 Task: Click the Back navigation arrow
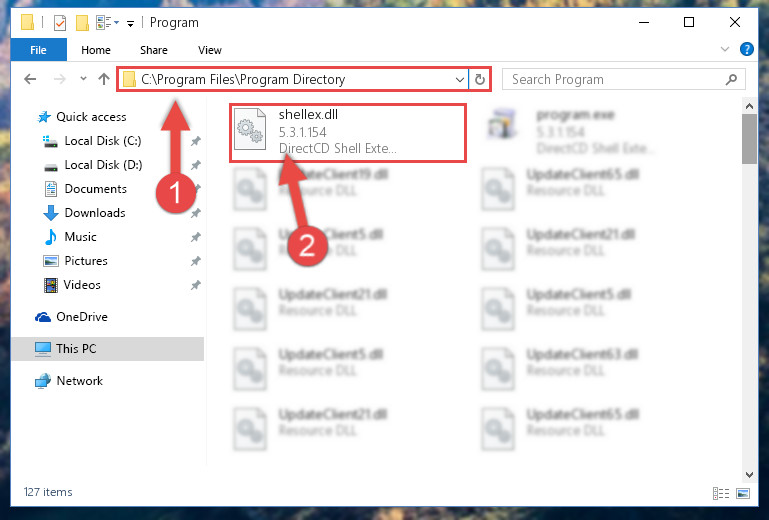click(x=30, y=79)
